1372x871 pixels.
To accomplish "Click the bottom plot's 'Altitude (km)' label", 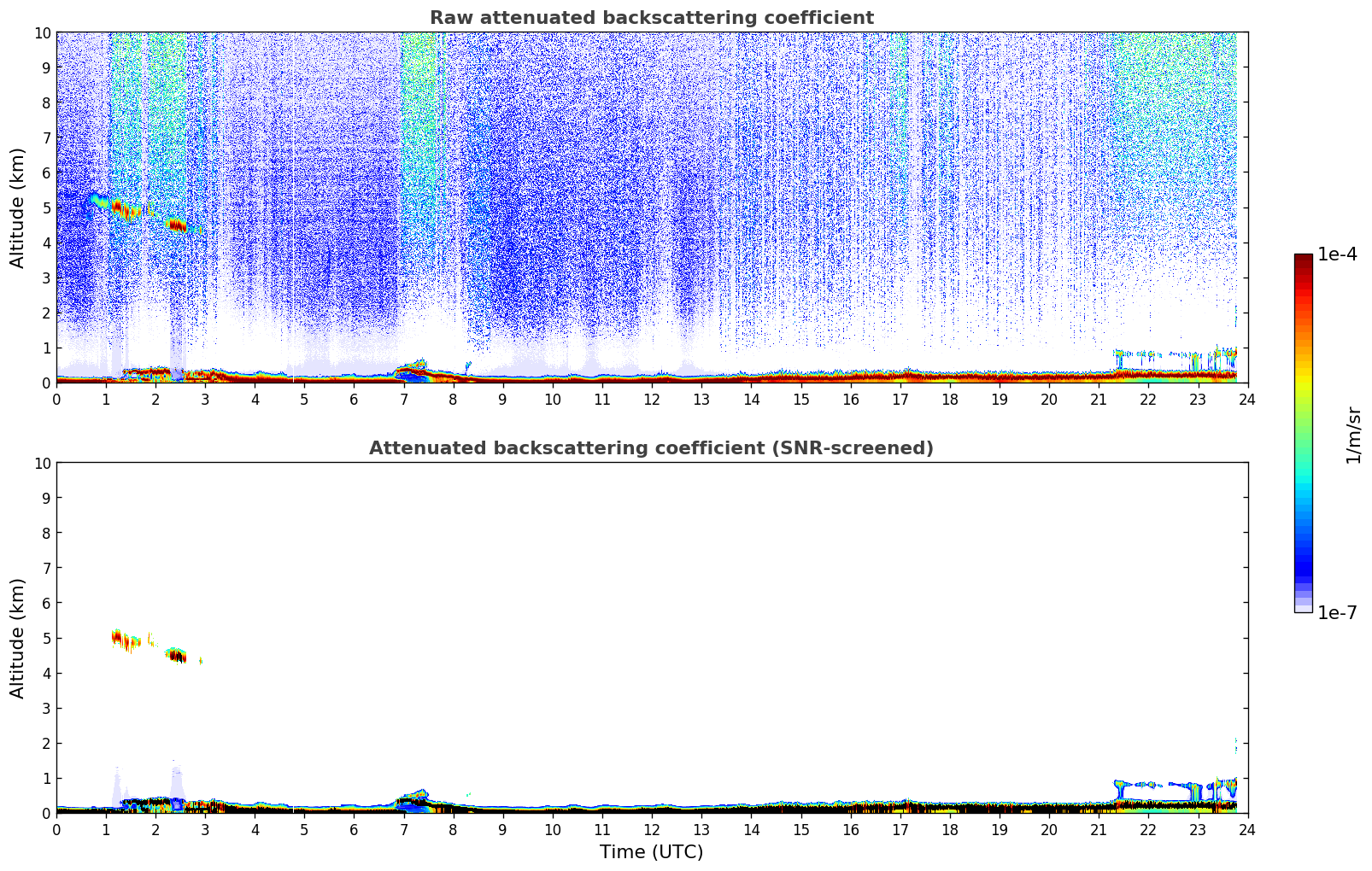I will point(18,638).
